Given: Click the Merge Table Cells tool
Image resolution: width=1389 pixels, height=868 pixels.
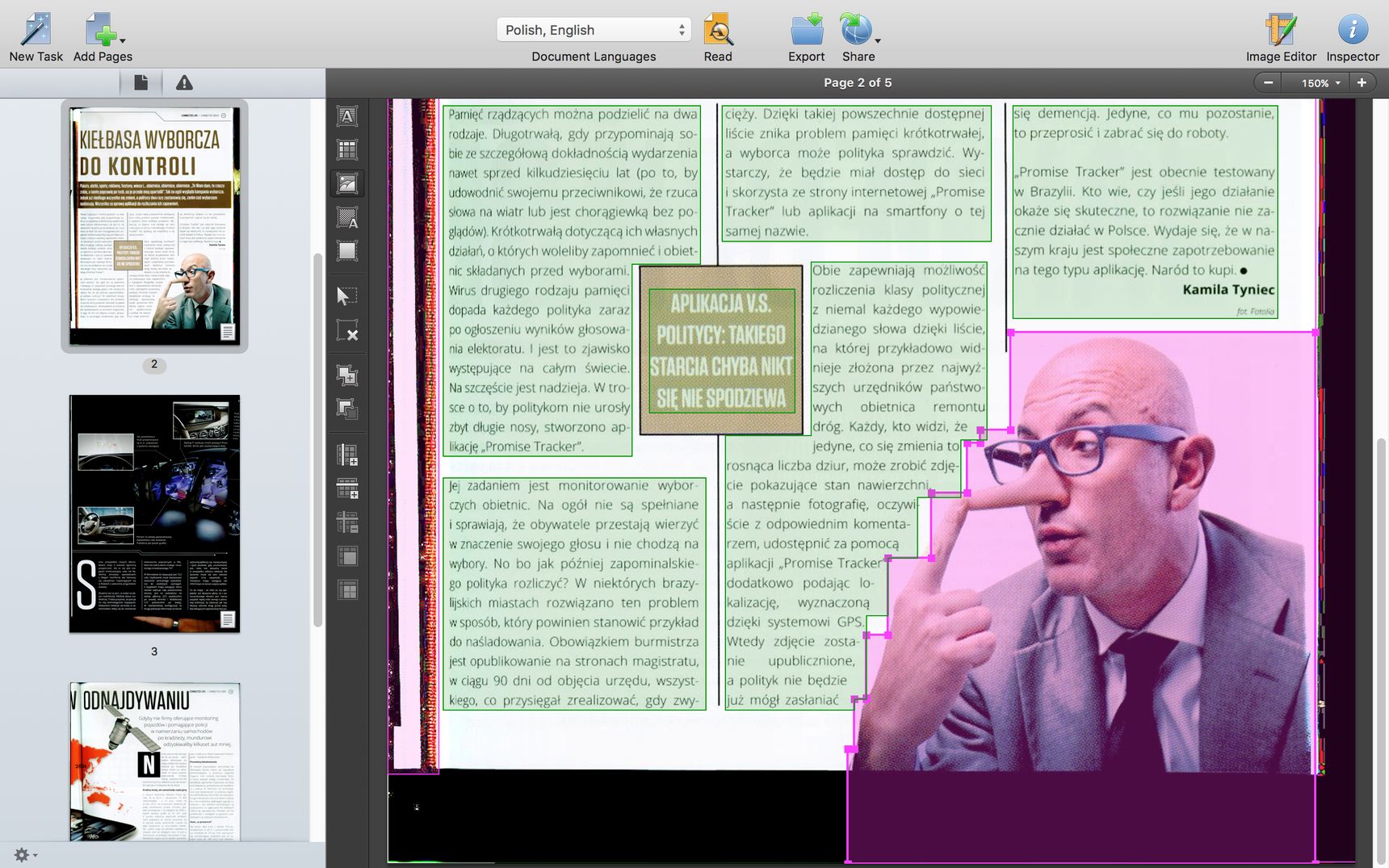Looking at the screenshot, I should pyautogui.click(x=347, y=556).
